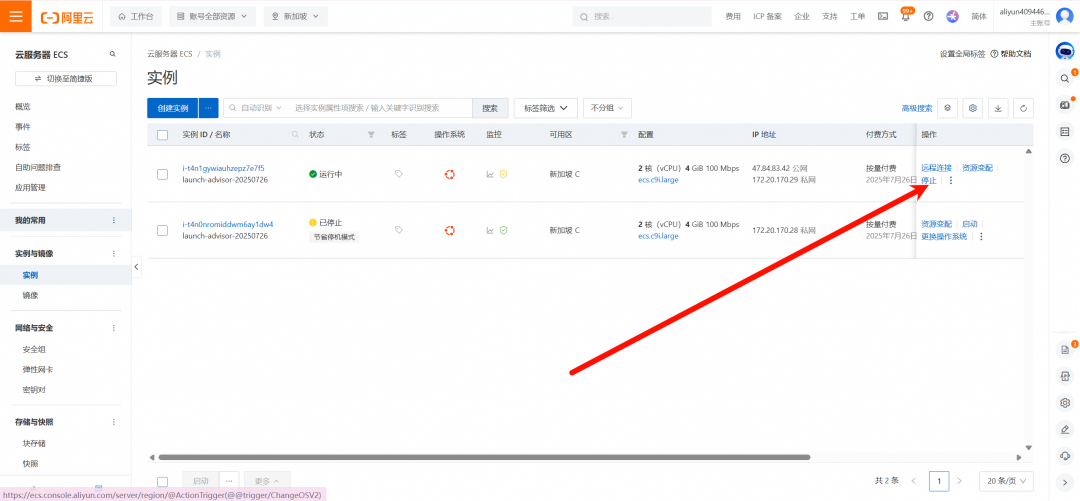Click the 创建实例 button
Viewport: 1080px width, 501px height.
[x=173, y=108]
